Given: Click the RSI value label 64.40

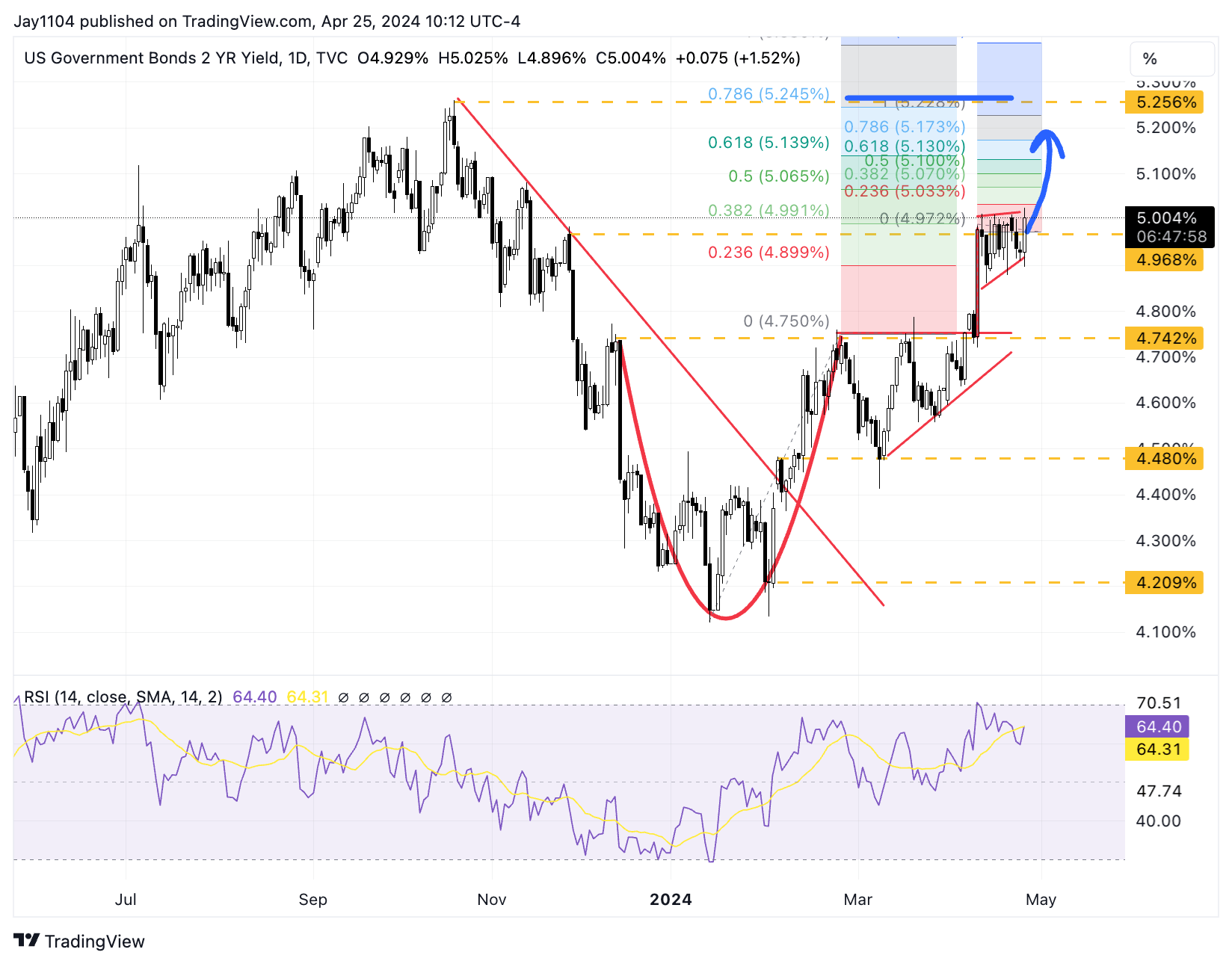Looking at the screenshot, I should (1157, 726).
